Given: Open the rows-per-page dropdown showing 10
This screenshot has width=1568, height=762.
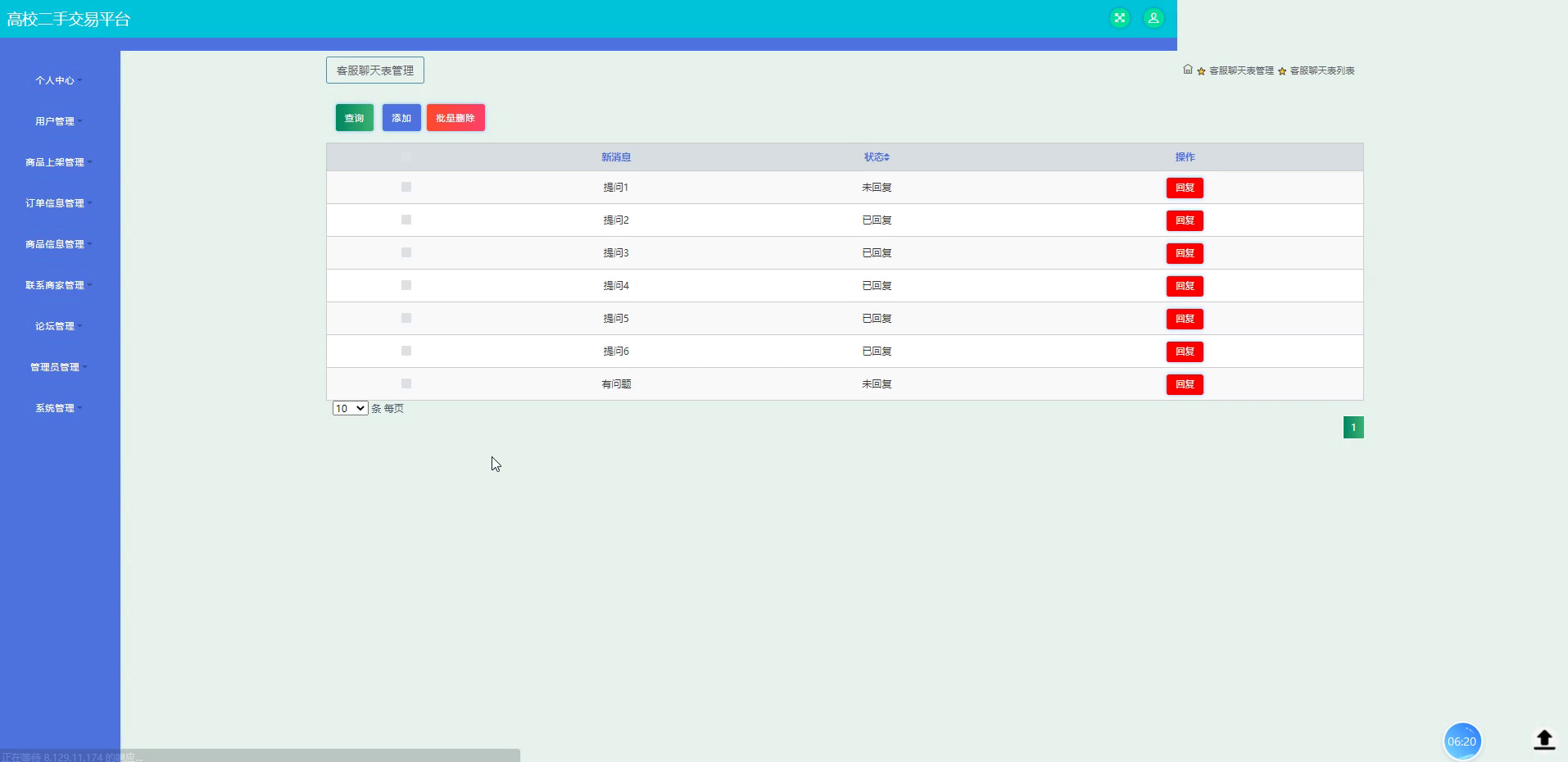Looking at the screenshot, I should [350, 408].
